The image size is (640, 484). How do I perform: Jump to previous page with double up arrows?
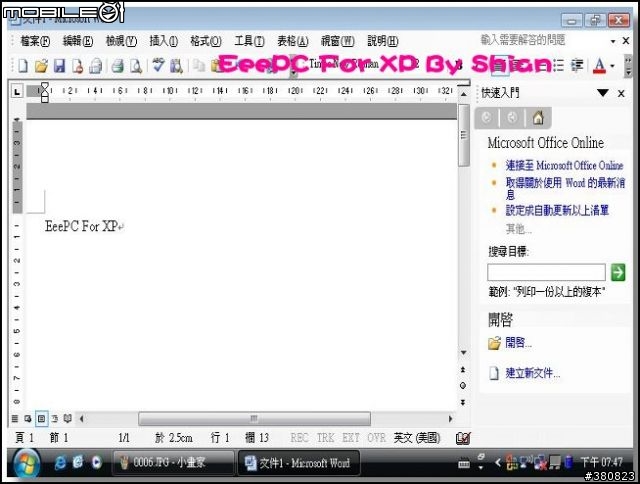463,370
